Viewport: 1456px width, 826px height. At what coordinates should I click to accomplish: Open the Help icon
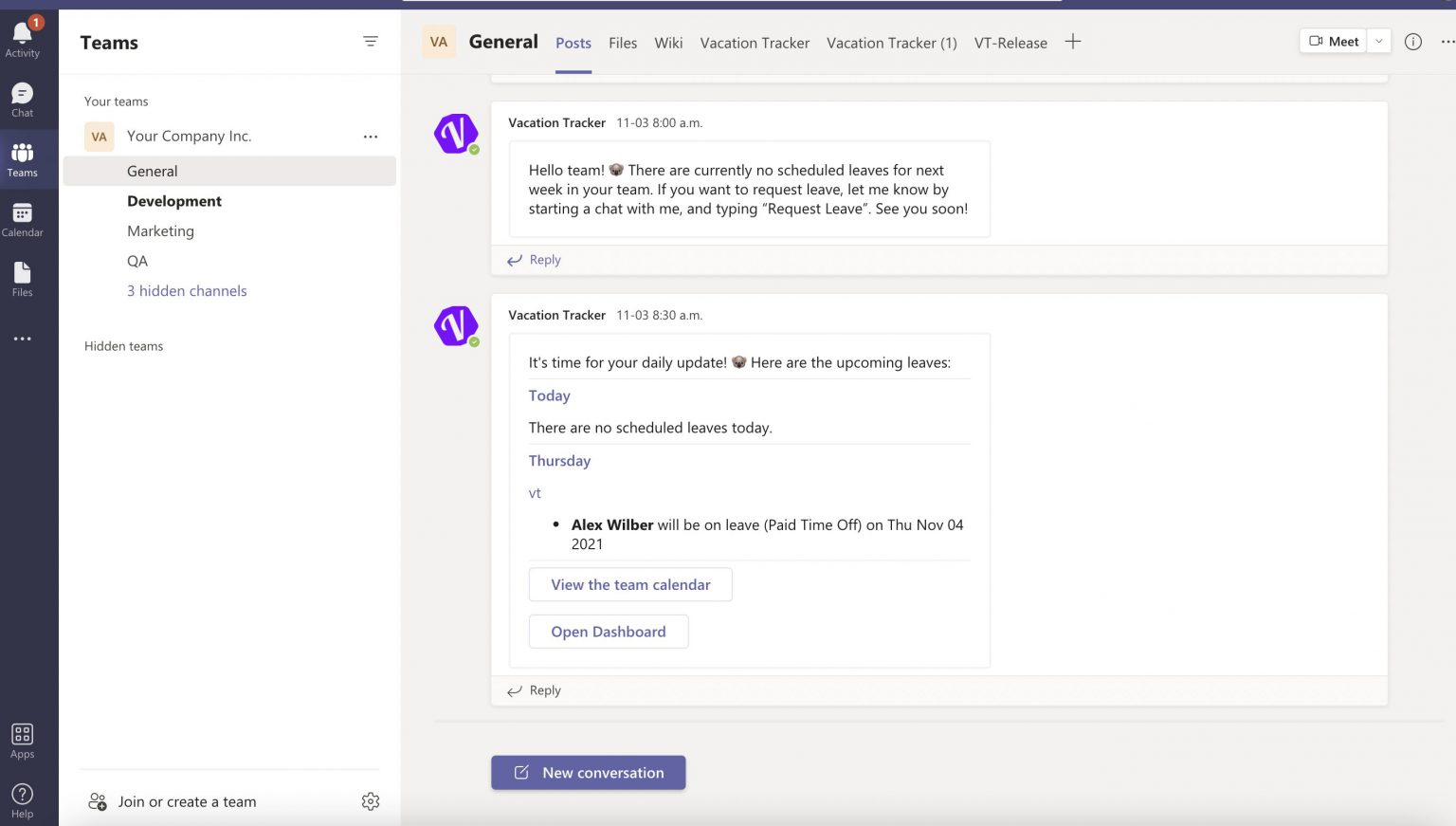23,800
